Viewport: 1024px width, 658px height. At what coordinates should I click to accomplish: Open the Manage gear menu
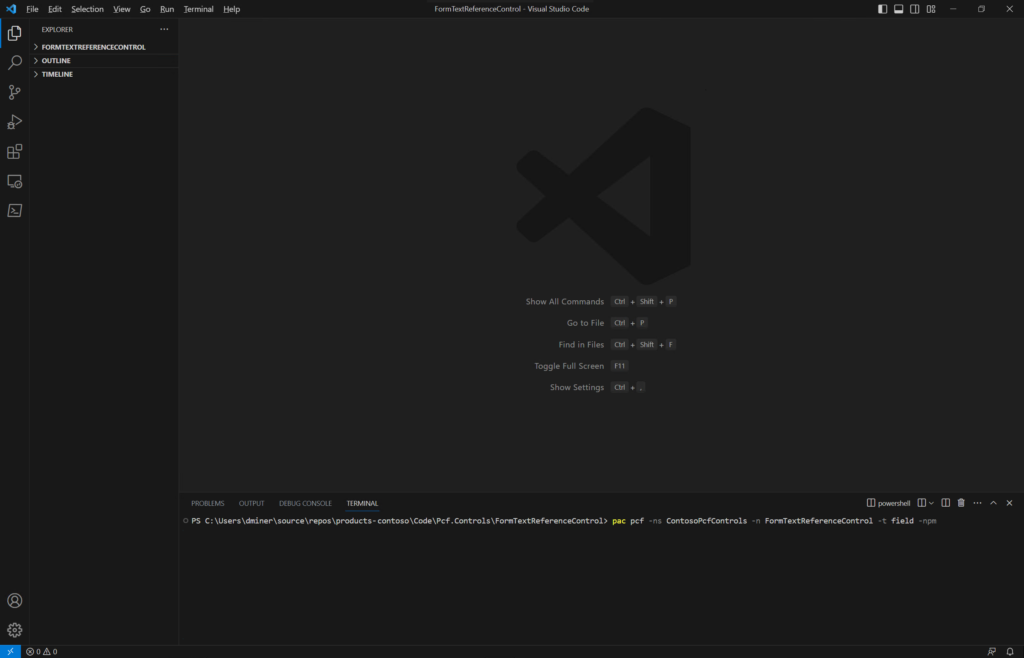14,630
